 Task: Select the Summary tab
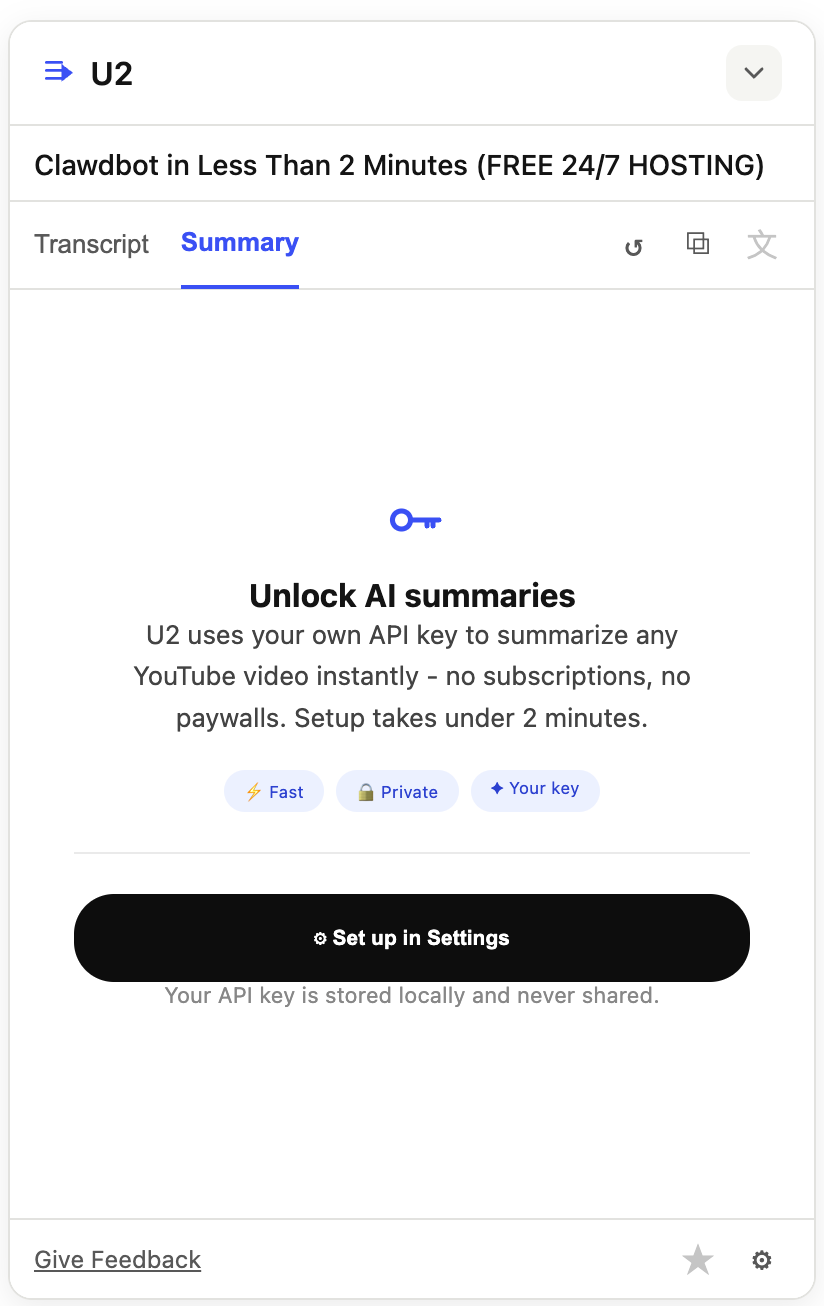pyautogui.click(x=239, y=243)
